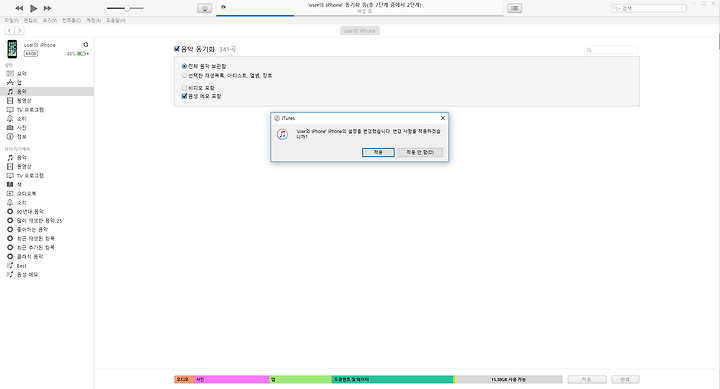
Task: Eject the iPhone with the eject icon
Action: pos(85,45)
